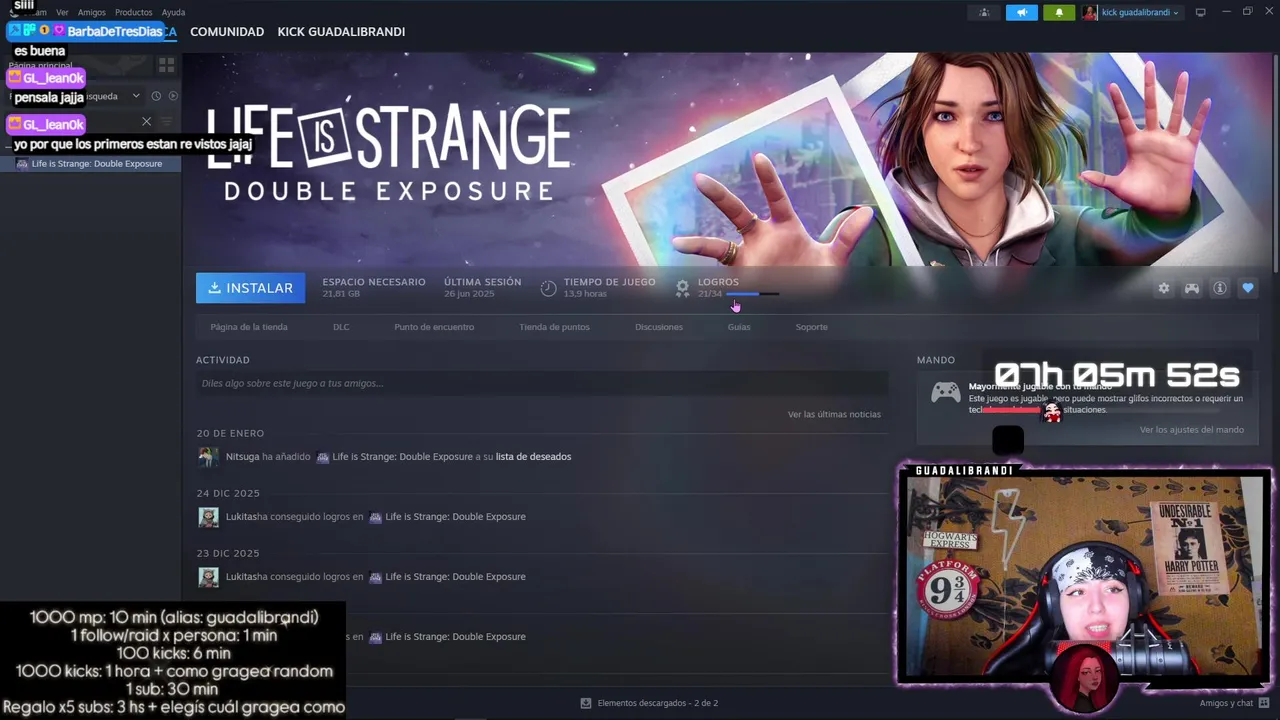The height and width of the screenshot is (720, 1280).
Task: Click the ESPACIO NECESARIO 21,81 GB value
Action: (x=341, y=294)
